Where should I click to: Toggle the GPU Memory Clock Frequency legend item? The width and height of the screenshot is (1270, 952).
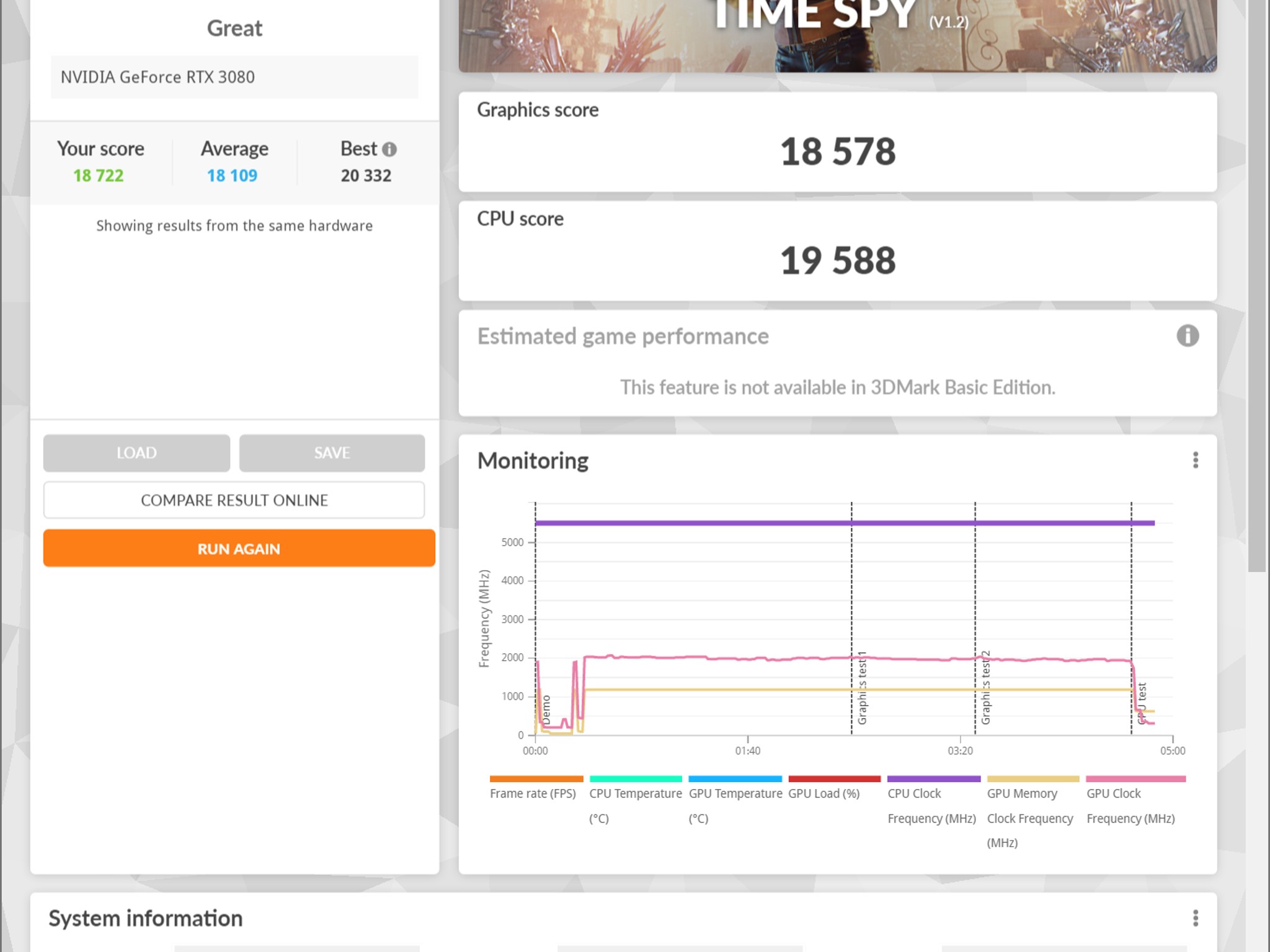1032,813
